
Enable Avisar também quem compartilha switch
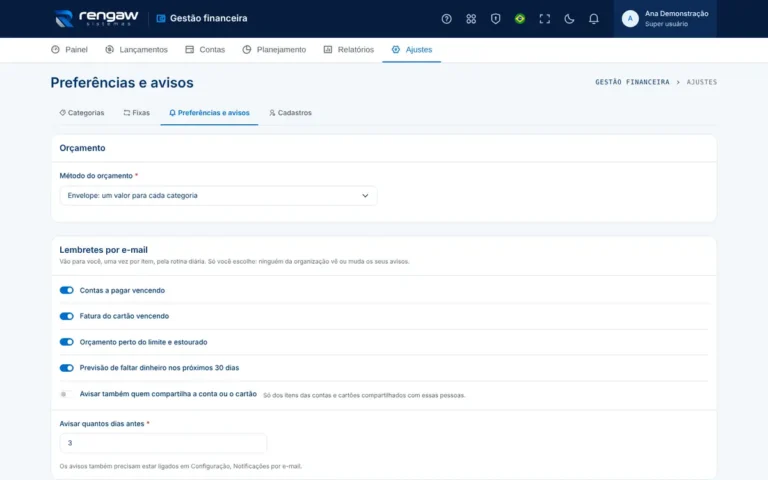[67, 394]
